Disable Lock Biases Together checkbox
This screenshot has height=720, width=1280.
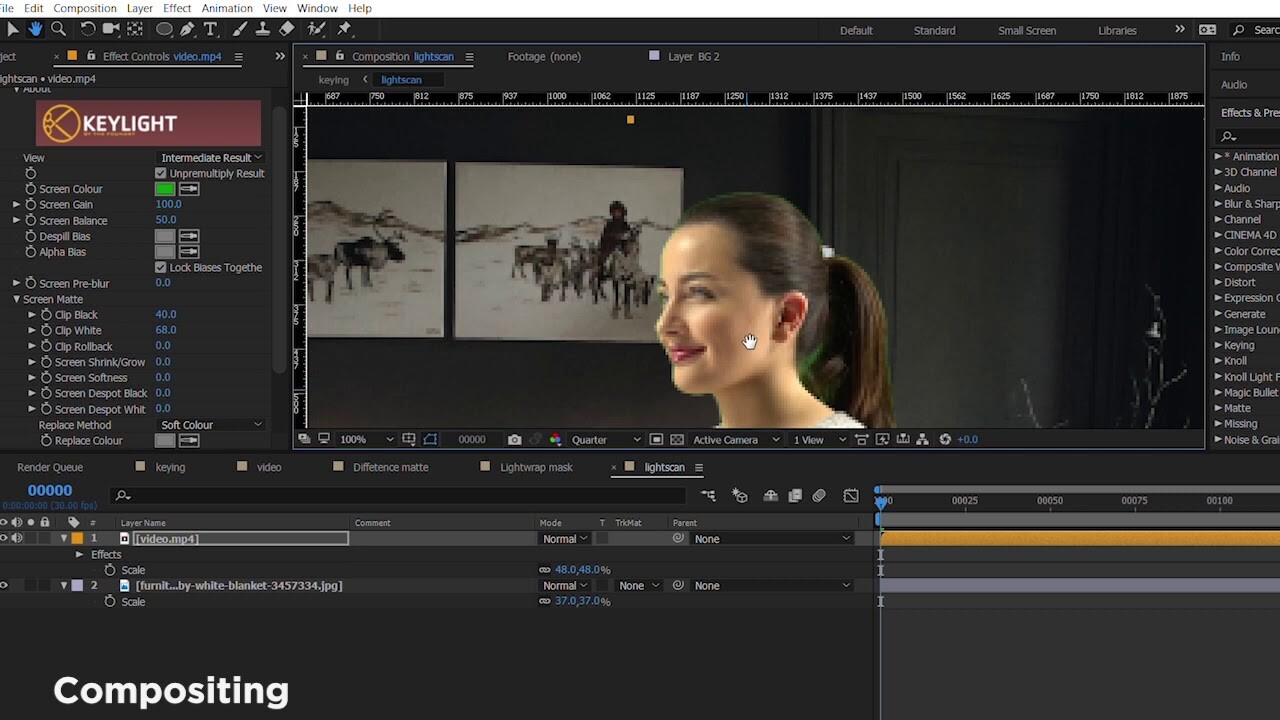[x=160, y=268]
